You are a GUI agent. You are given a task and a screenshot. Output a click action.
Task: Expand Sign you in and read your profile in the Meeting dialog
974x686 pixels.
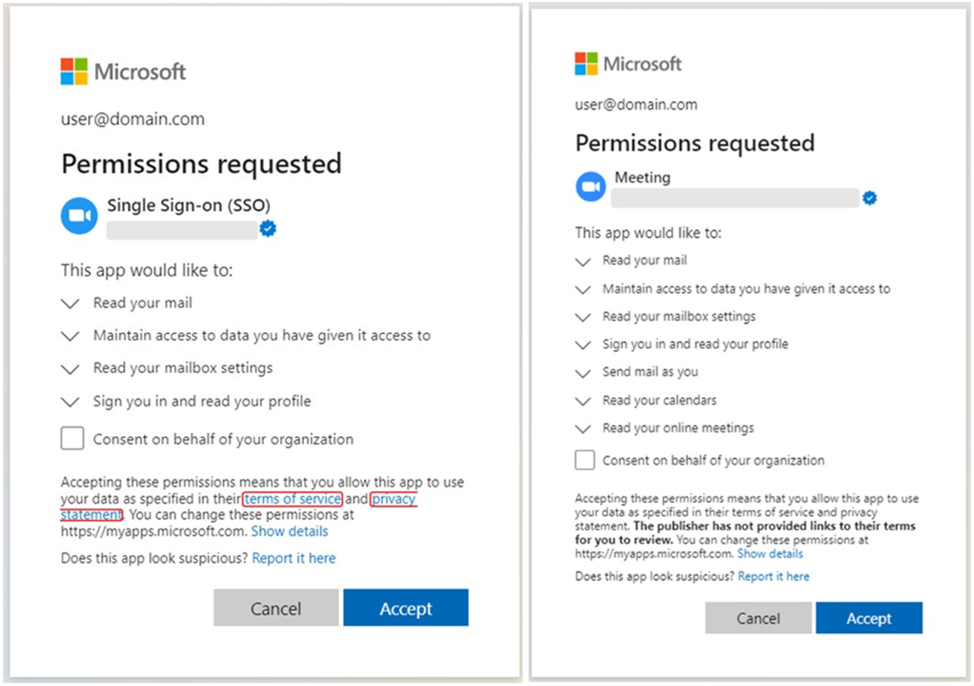(583, 345)
